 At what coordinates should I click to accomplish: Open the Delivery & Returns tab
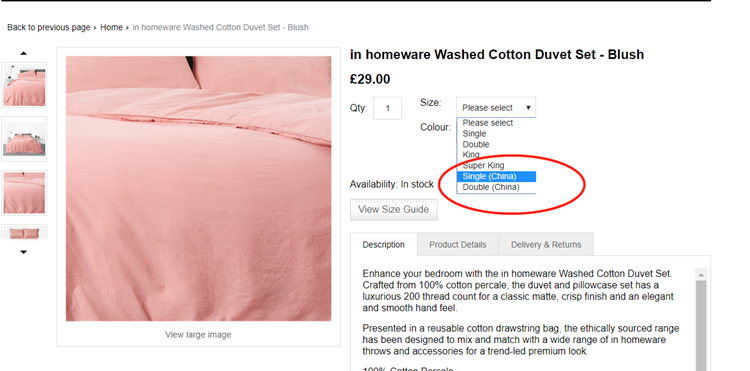pos(546,244)
